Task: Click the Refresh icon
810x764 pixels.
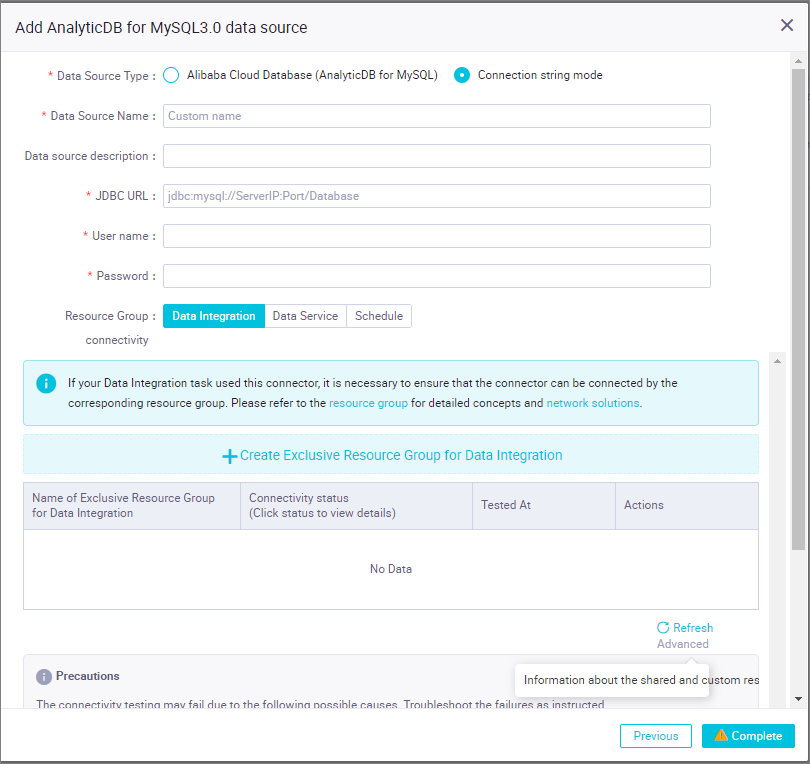Action: (663, 627)
